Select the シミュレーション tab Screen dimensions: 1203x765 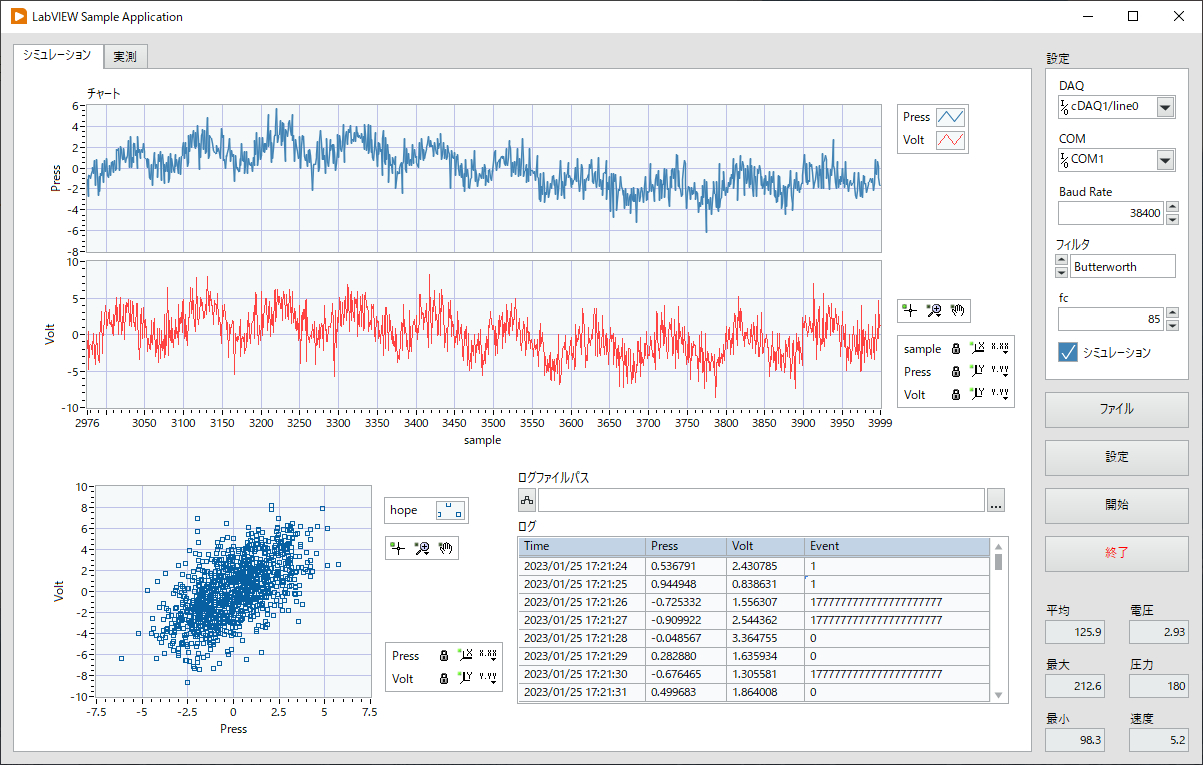(58, 56)
